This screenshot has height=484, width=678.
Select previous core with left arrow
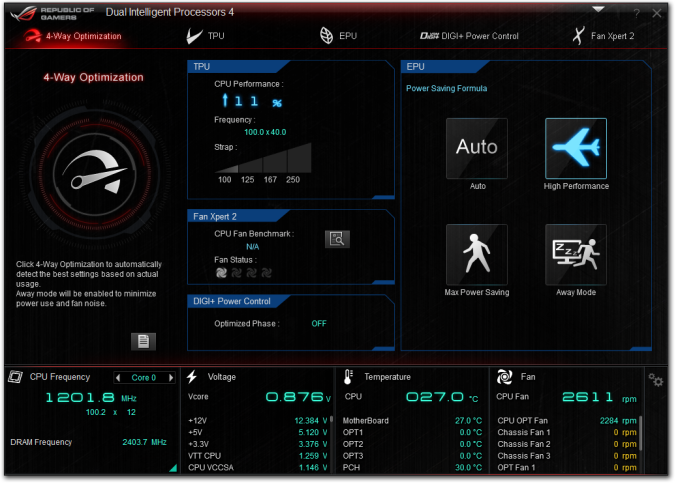[118, 378]
